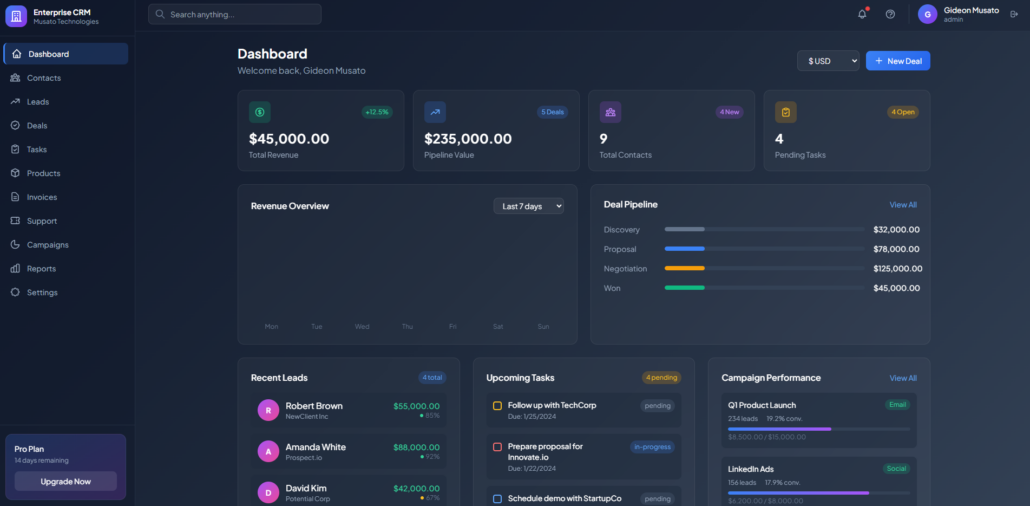Click the Contacts people icon in sidebar
Screen dimensions: 1030x506
(15, 78)
